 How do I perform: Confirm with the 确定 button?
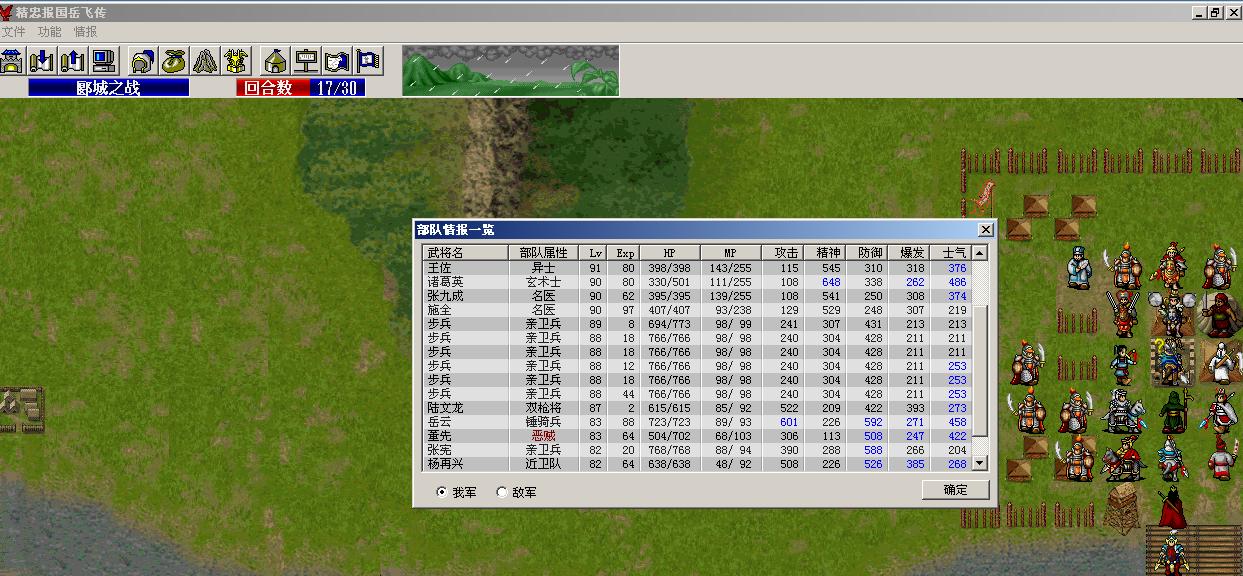coord(955,489)
